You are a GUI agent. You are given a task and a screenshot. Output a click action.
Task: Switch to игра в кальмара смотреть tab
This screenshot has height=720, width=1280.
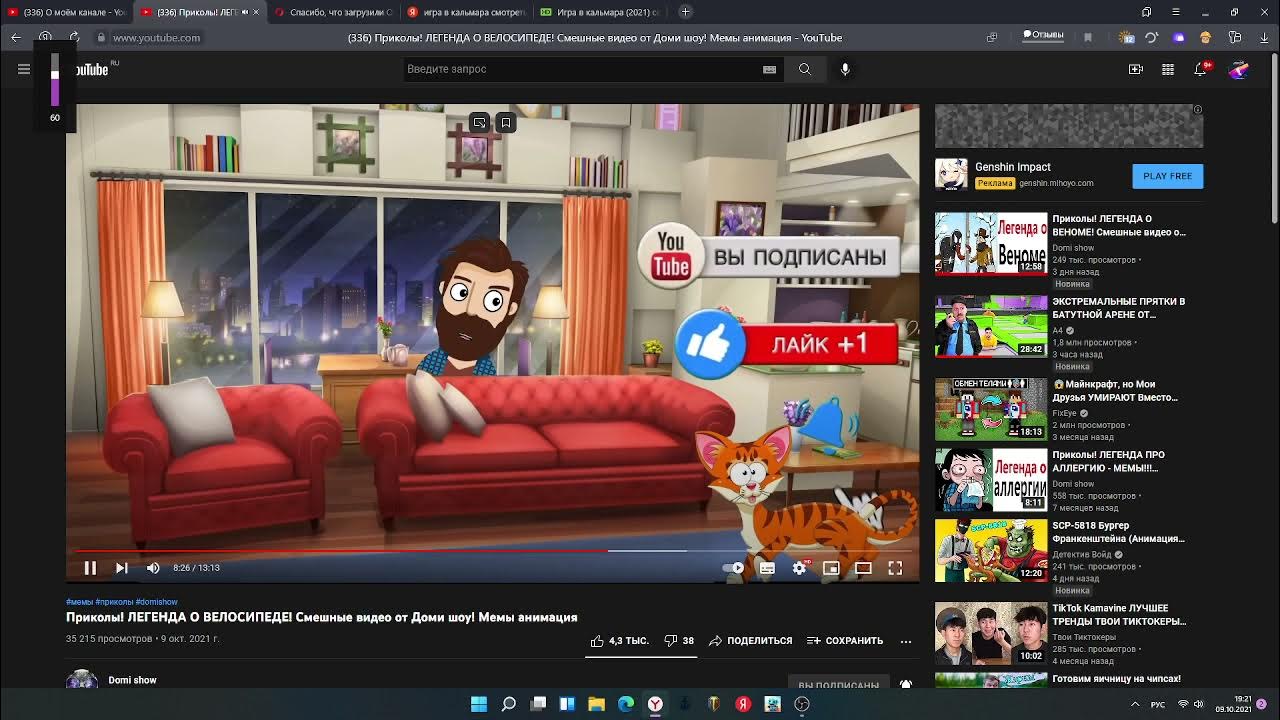[x=465, y=12]
